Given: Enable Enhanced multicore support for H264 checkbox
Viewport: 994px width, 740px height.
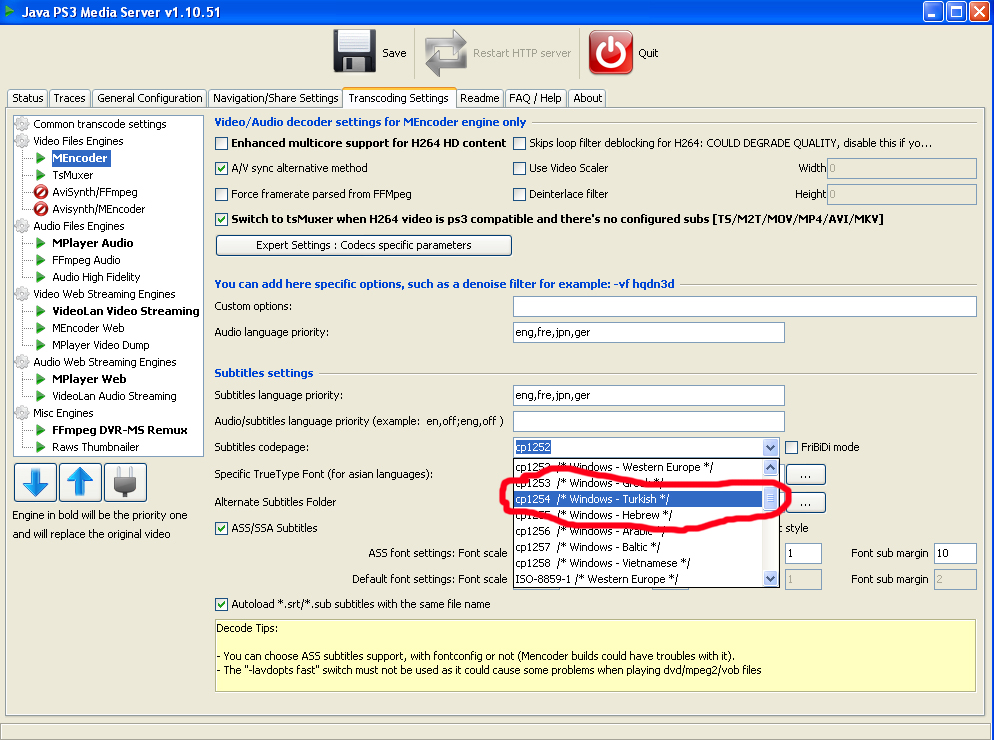Looking at the screenshot, I should click(221, 143).
